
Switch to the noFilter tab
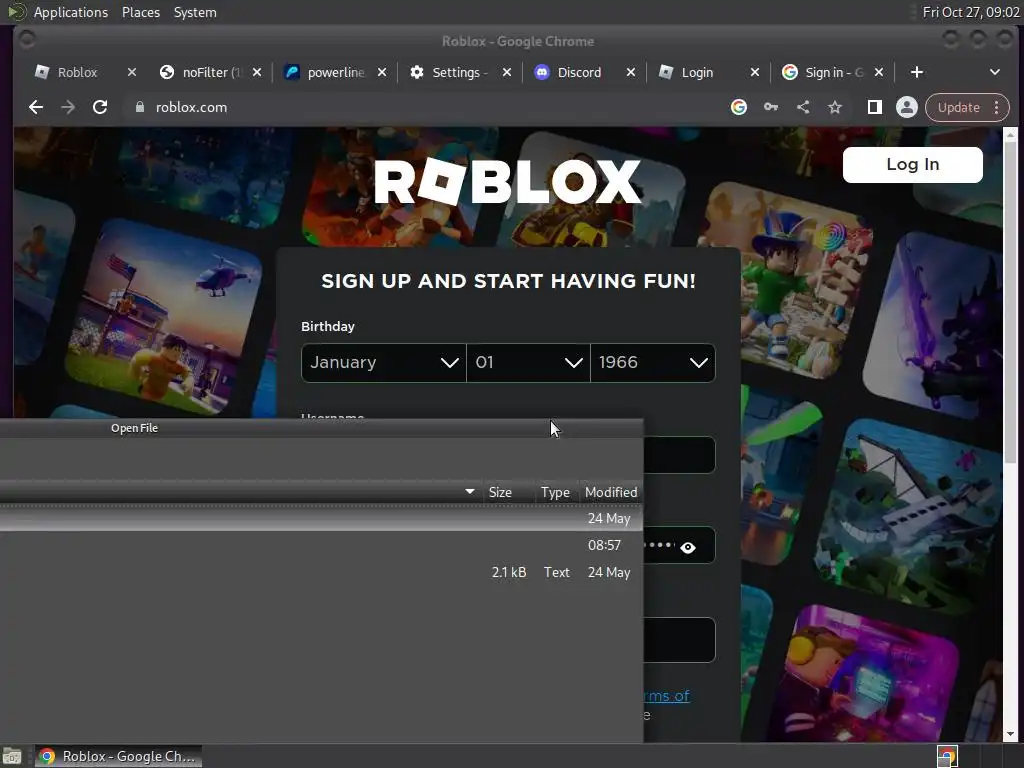click(x=211, y=72)
